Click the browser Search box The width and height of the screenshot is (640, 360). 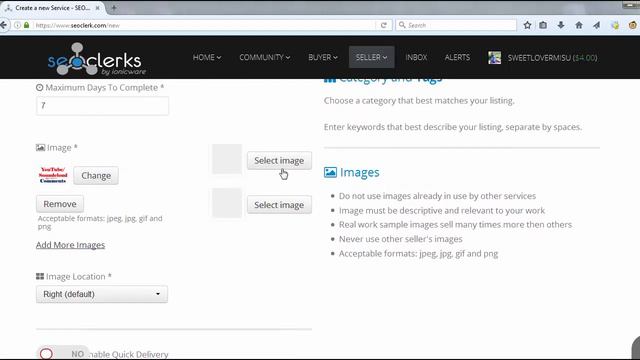click(x=456, y=25)
